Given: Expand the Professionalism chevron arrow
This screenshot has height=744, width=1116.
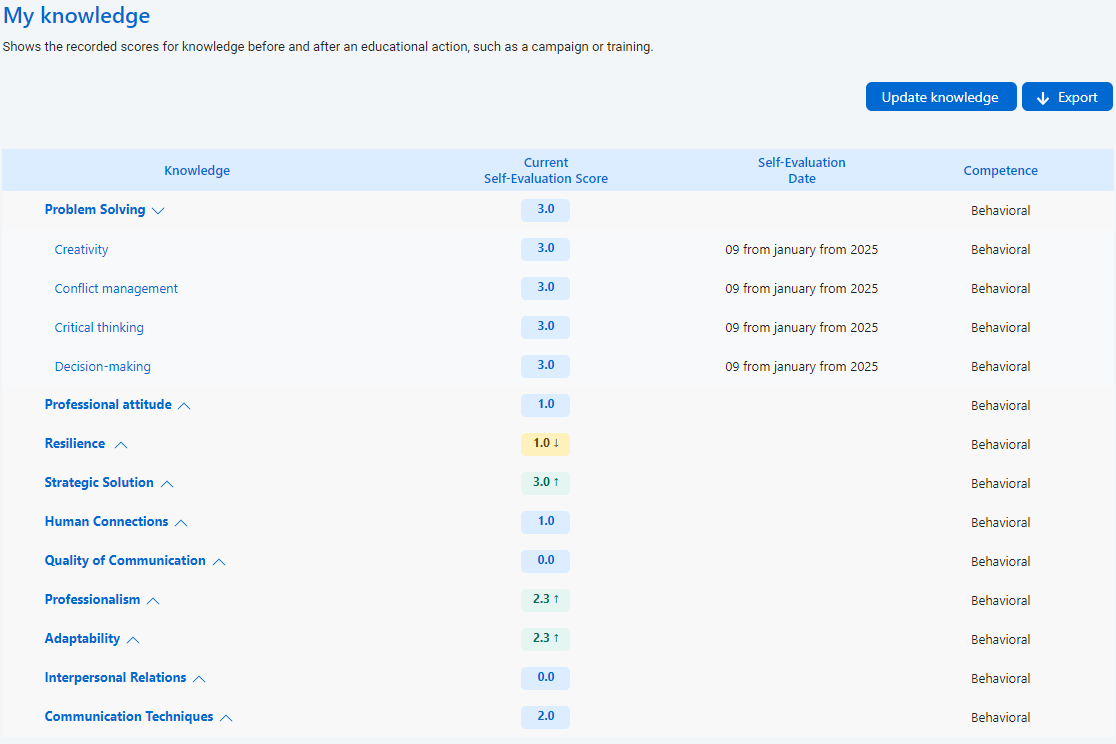Looking at the screenshot, I should 153,601.
